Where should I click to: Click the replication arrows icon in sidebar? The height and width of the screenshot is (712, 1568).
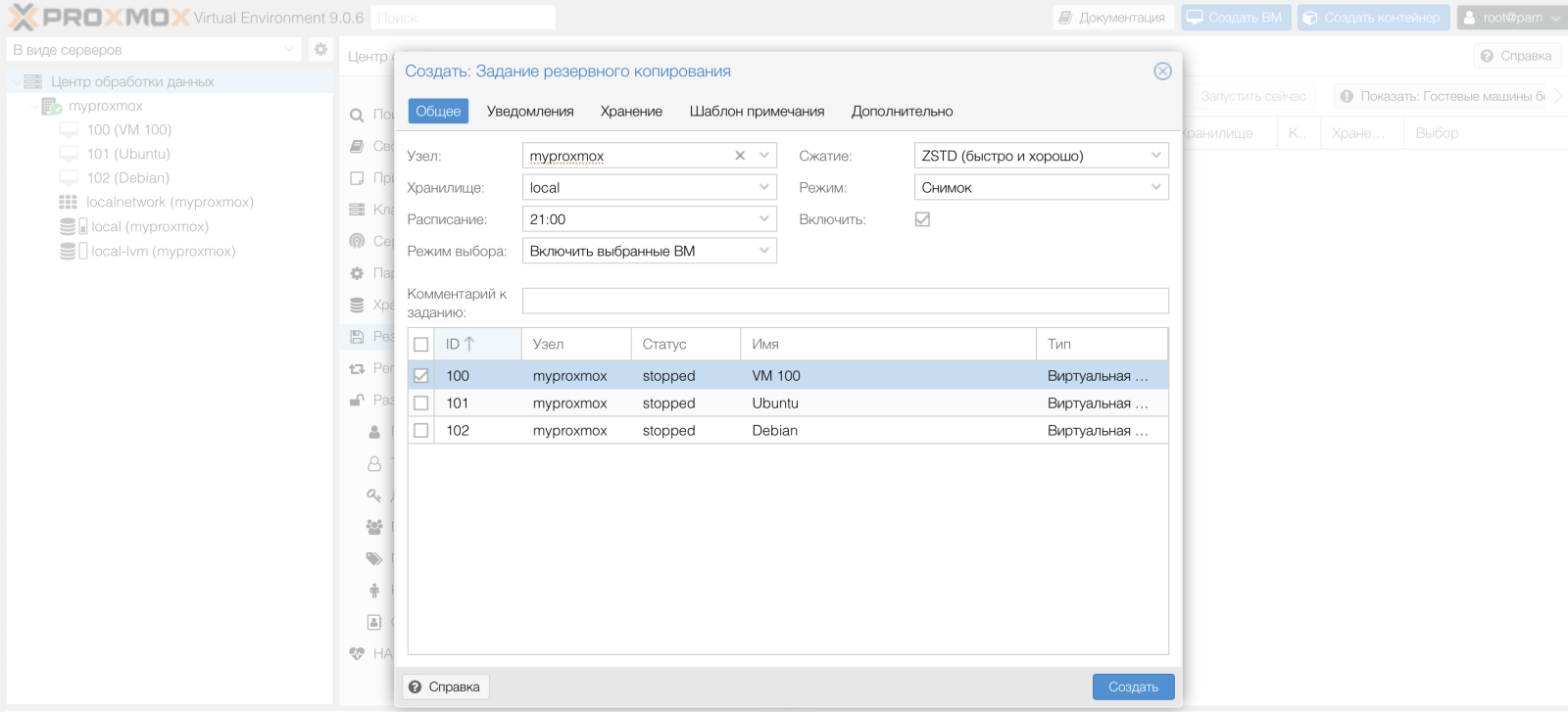point(357,369)
